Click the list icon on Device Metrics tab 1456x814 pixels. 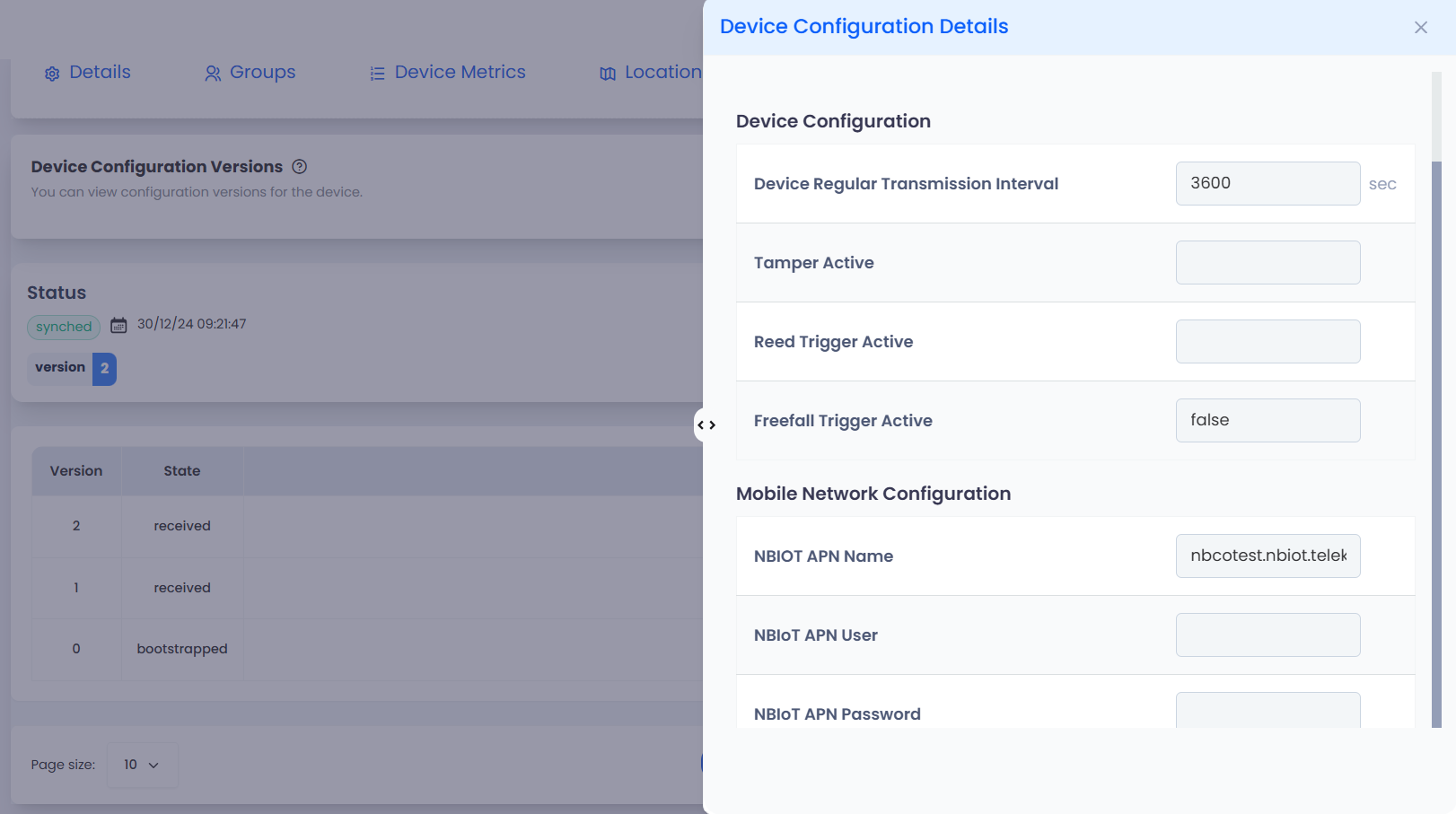(377, 74)
